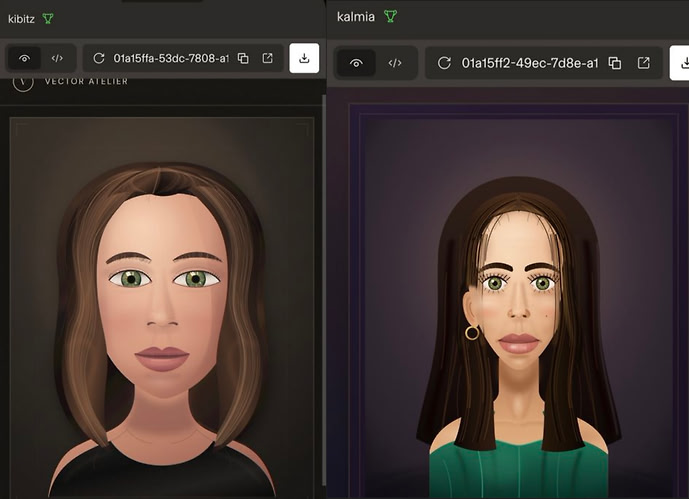Open kibitz output in new window
689x499 pixels.
click(x=267, y=58)
